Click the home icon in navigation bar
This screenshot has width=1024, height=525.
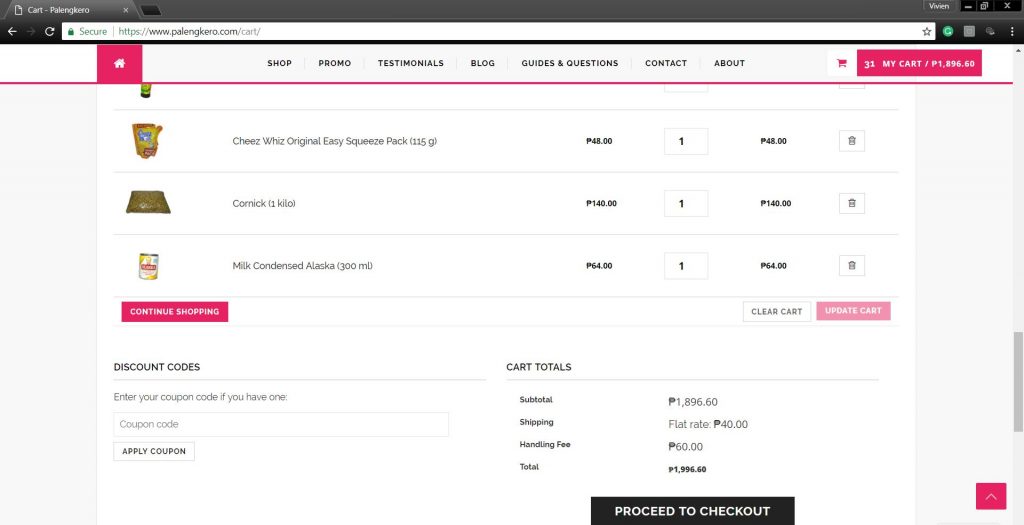pos(119,63)
